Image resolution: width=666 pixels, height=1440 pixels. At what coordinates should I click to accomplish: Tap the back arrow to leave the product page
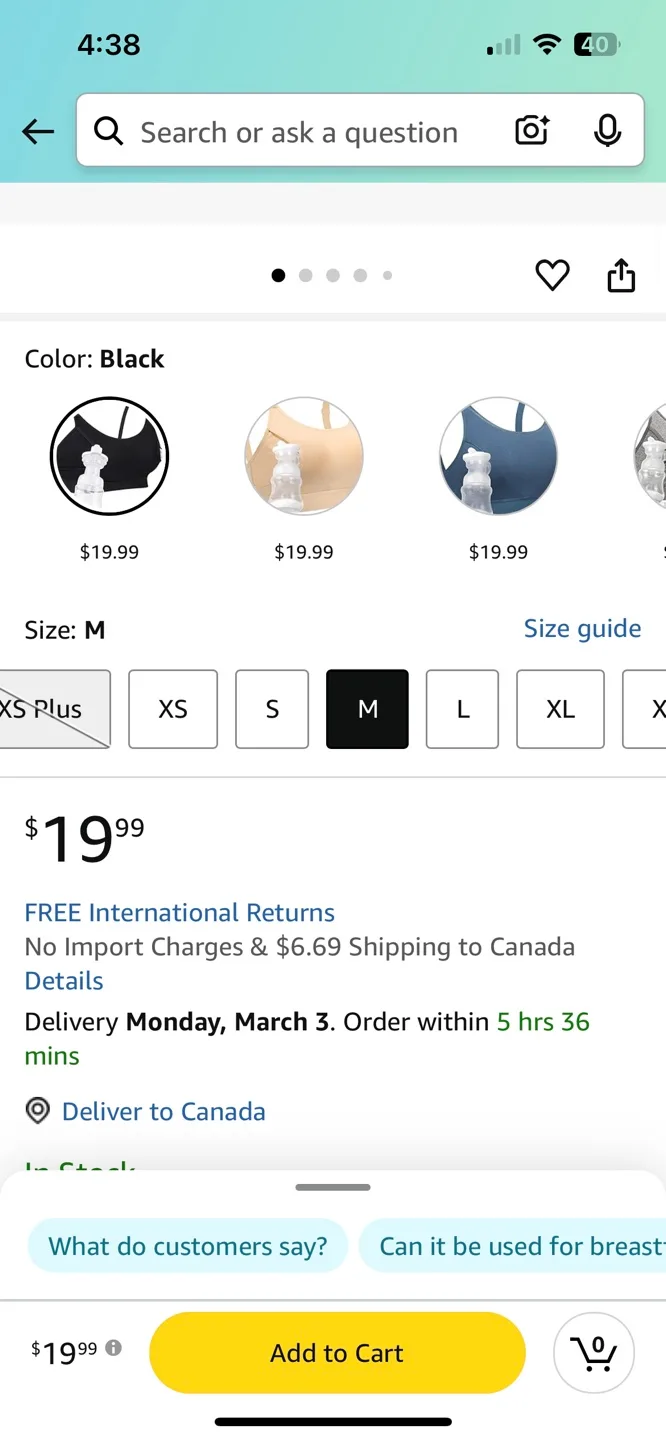pos(37,131)
